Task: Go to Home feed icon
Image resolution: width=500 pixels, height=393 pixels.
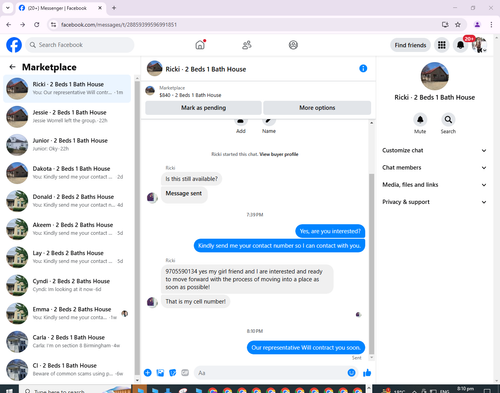Action: point(200,45)
